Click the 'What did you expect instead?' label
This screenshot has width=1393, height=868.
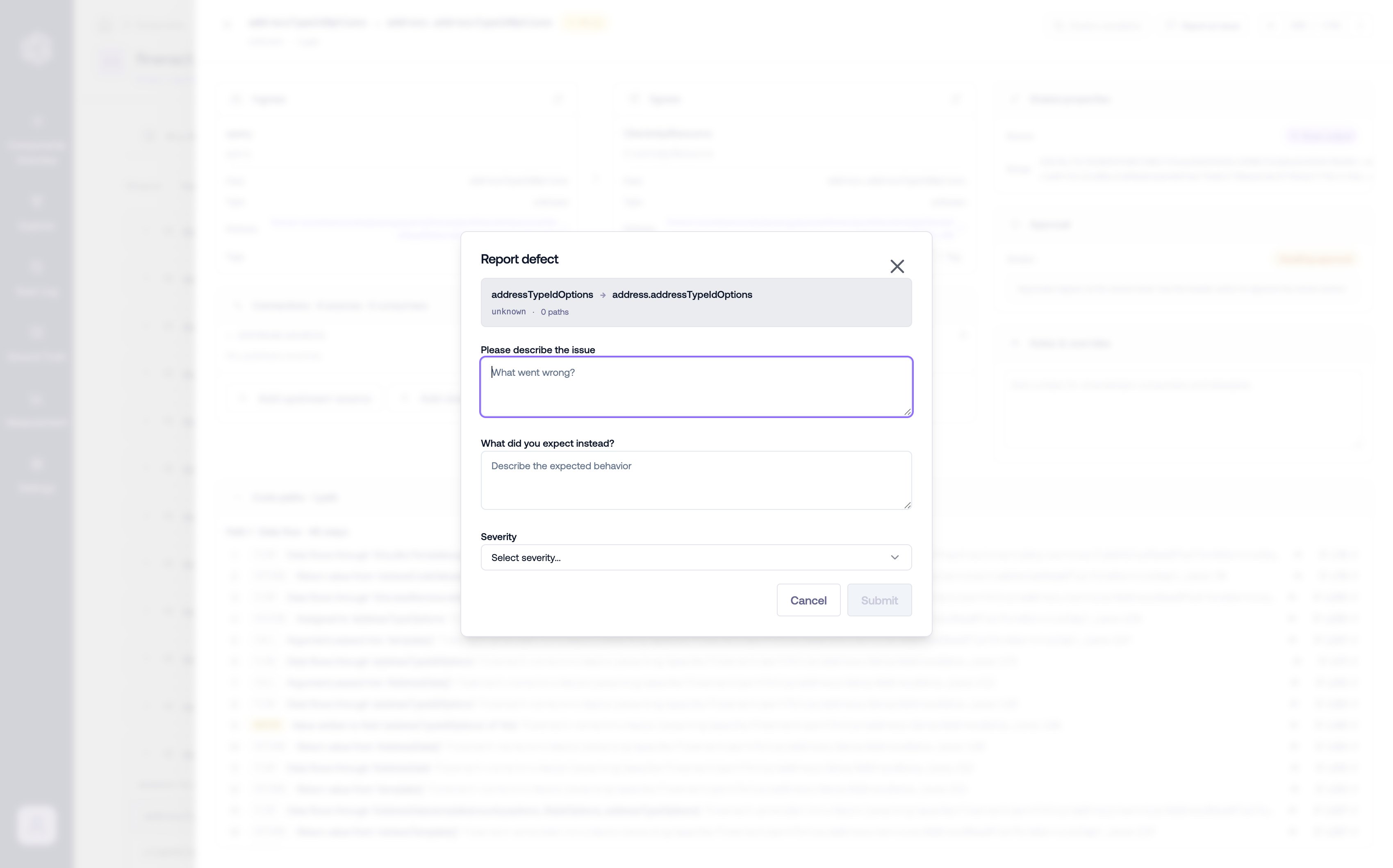[x=547, y=443]
